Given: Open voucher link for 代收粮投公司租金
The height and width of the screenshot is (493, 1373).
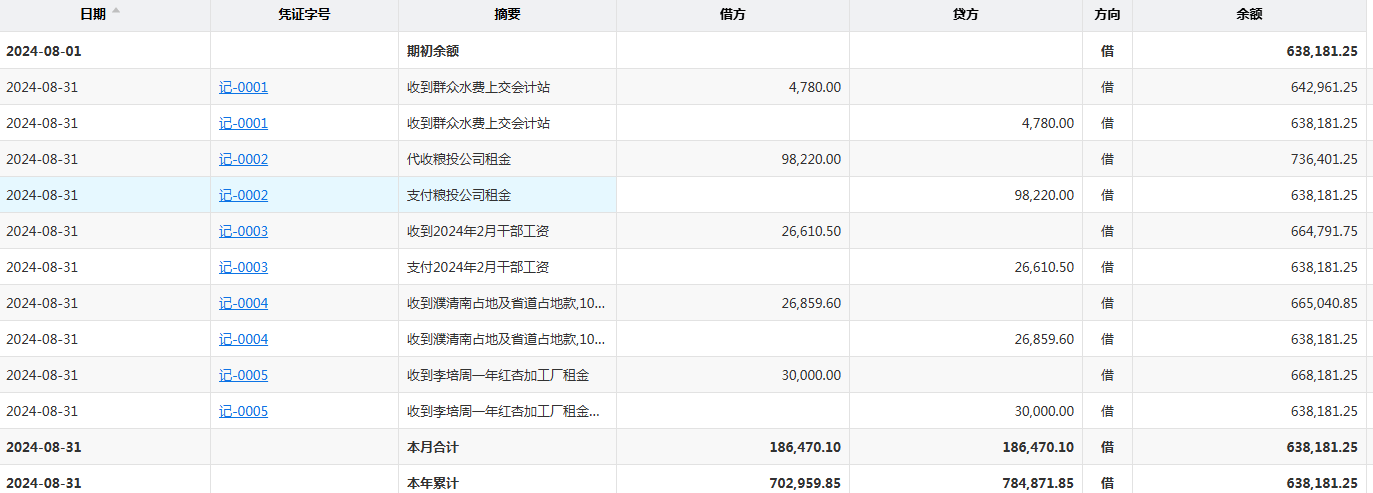Looking at the screenshot, I should 243,160.
